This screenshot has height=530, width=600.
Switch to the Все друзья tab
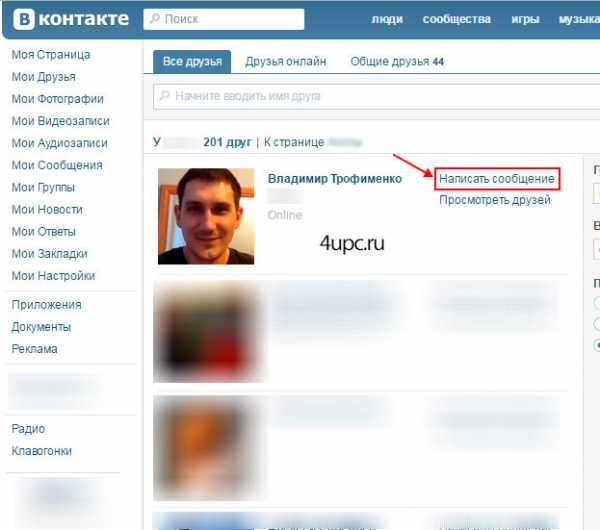click(x=192, y=62)
